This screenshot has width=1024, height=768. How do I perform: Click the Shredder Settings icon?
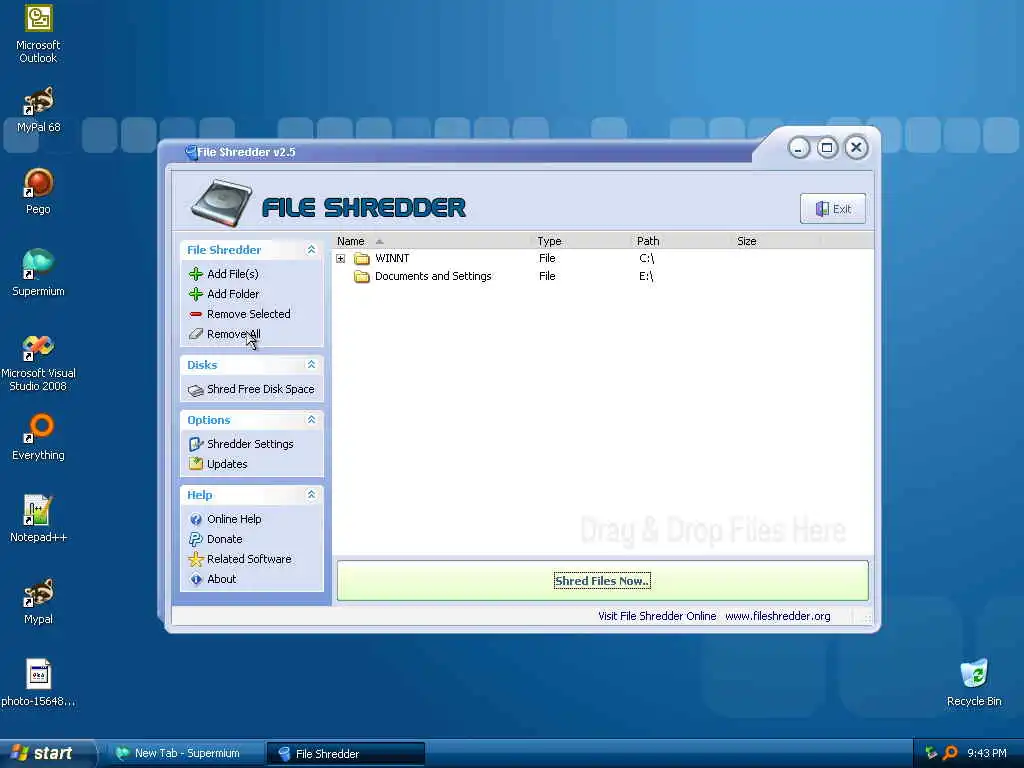click(195, 444)
